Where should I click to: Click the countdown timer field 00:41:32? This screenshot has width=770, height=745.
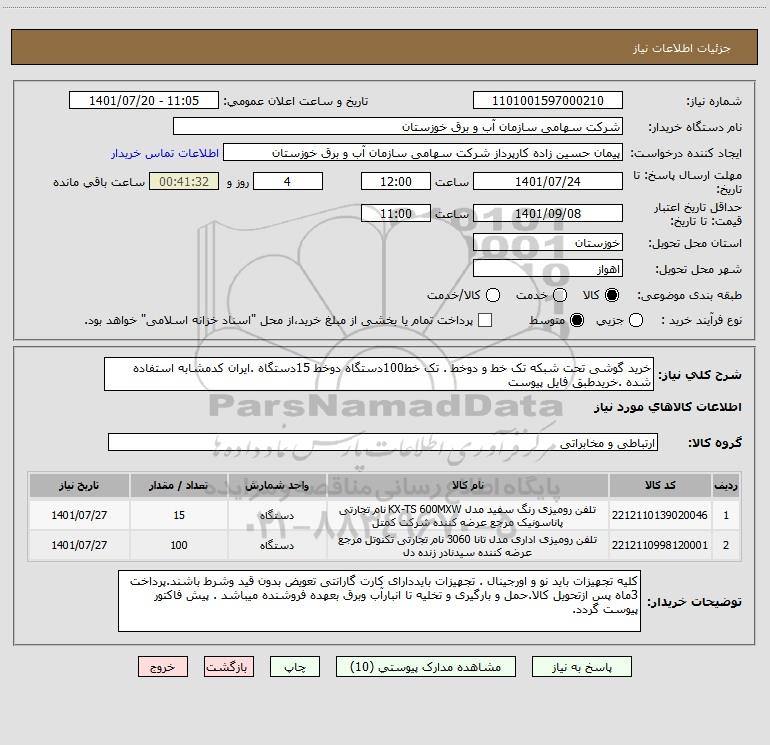pyautogui.click(x=184, y=181)
